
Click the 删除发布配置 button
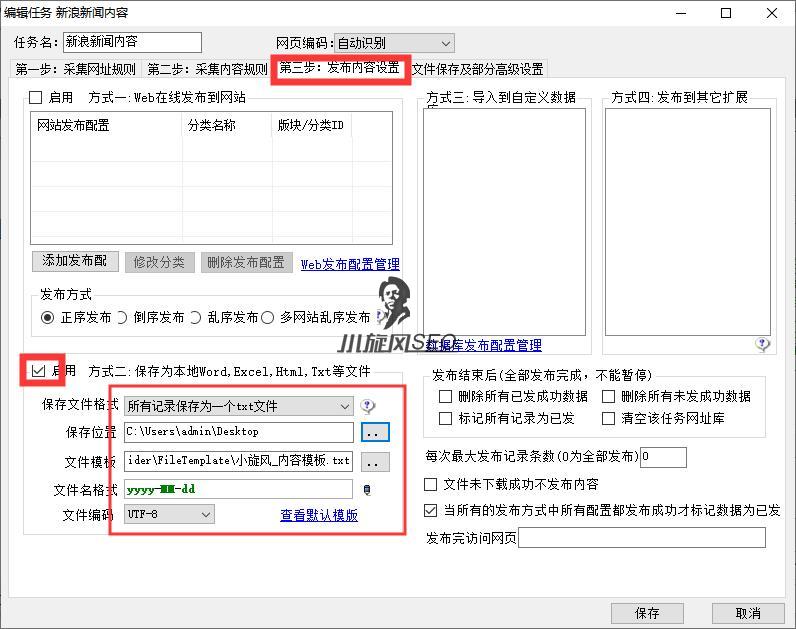click(246, 262)
